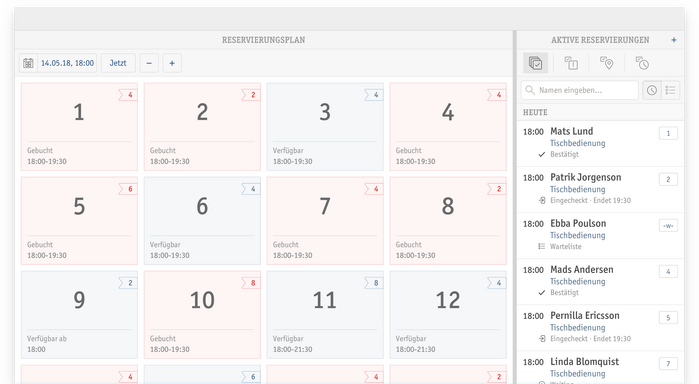Screen dimensions: 699x384
Task: Click table badge 2 for Patrik Jorgenson
Action: (668, 179)
